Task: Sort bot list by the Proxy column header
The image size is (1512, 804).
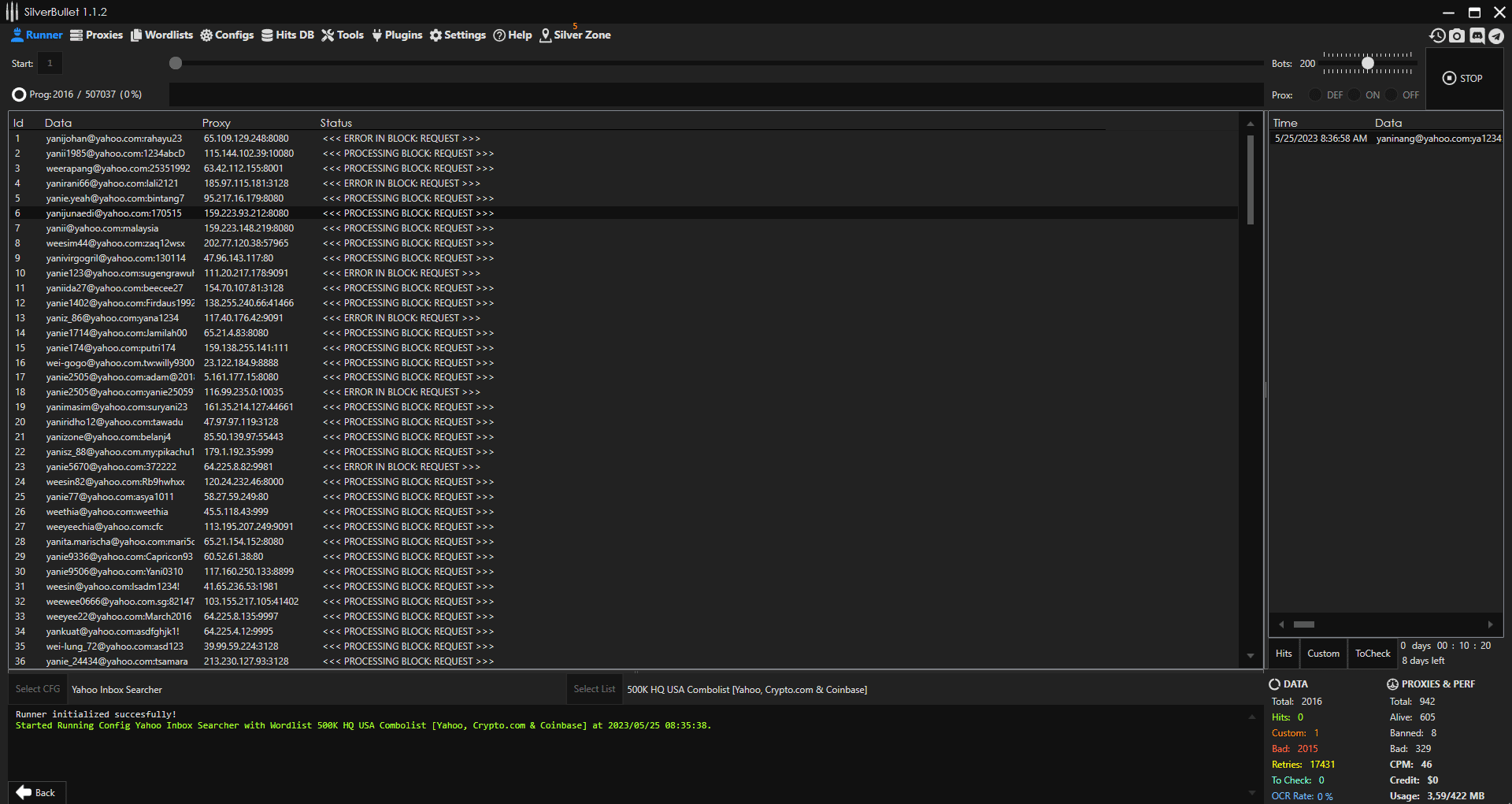Action: (216, 123)
